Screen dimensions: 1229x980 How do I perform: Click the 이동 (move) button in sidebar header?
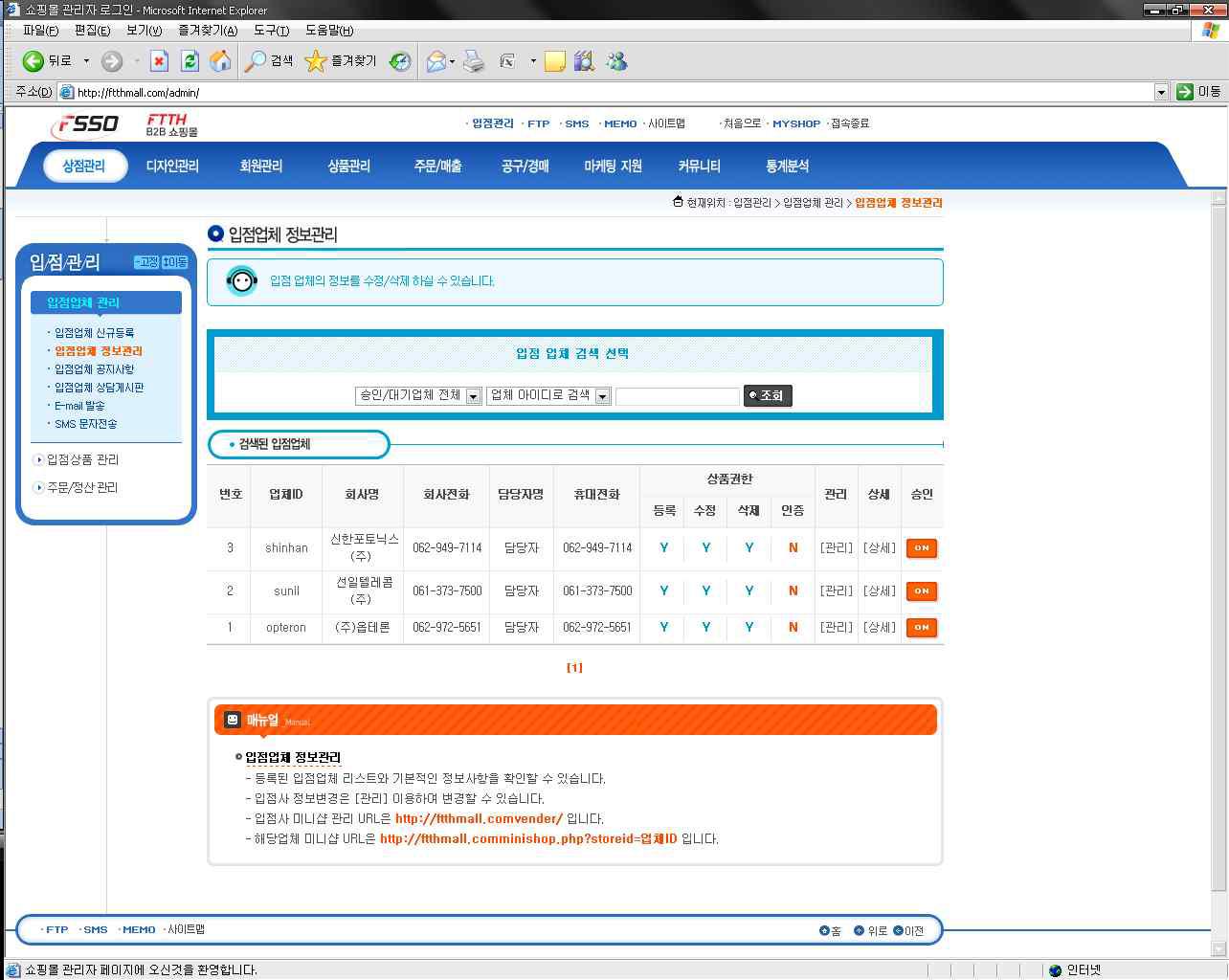point(174,262)
